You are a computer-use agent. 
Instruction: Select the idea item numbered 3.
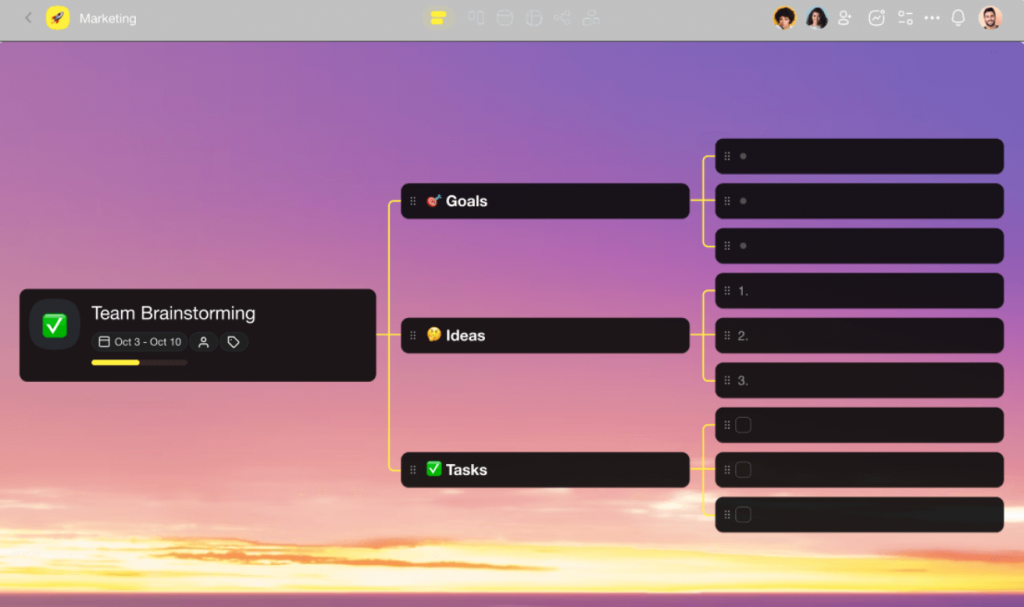click(859, 380)
